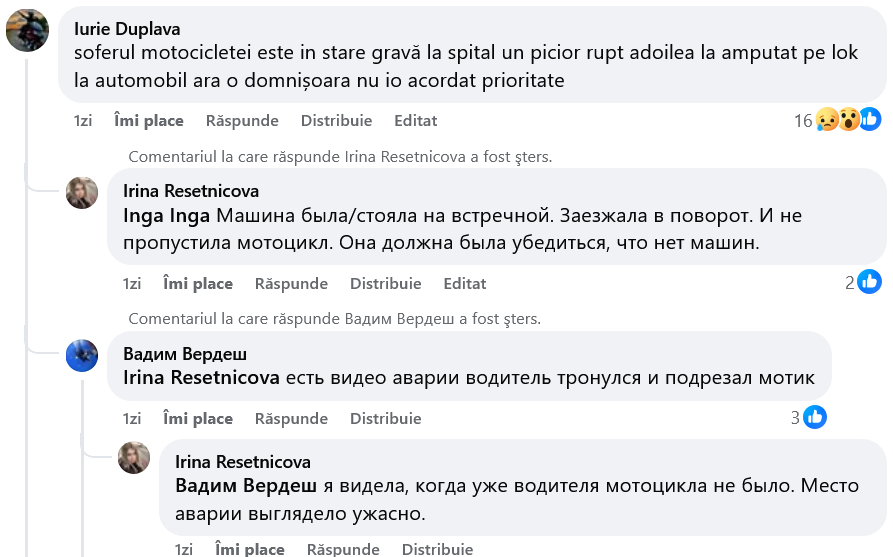Click the like icon with count 3
The image size is (893, 557).
pyautogui.click(x=815, y=418)
